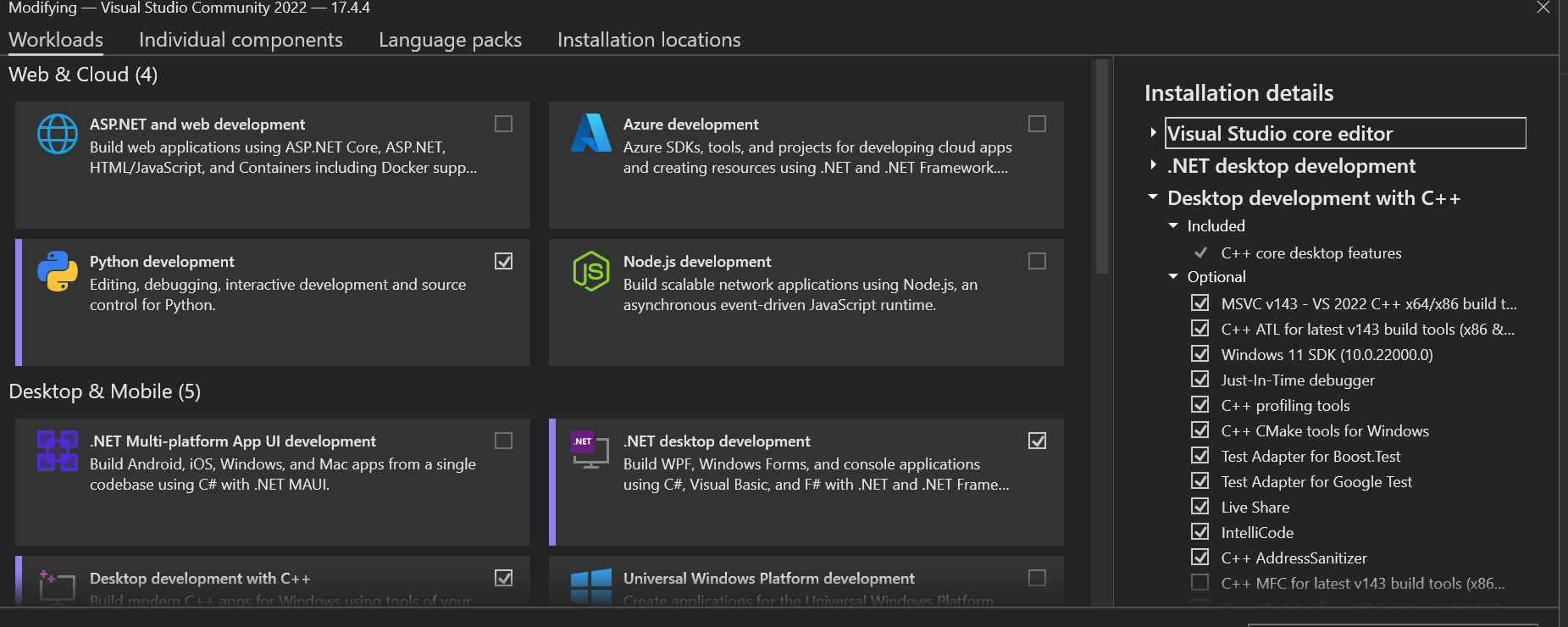Open the Installation locations tab
Screen dimensions: 1568x627
[x=649, y=40]
